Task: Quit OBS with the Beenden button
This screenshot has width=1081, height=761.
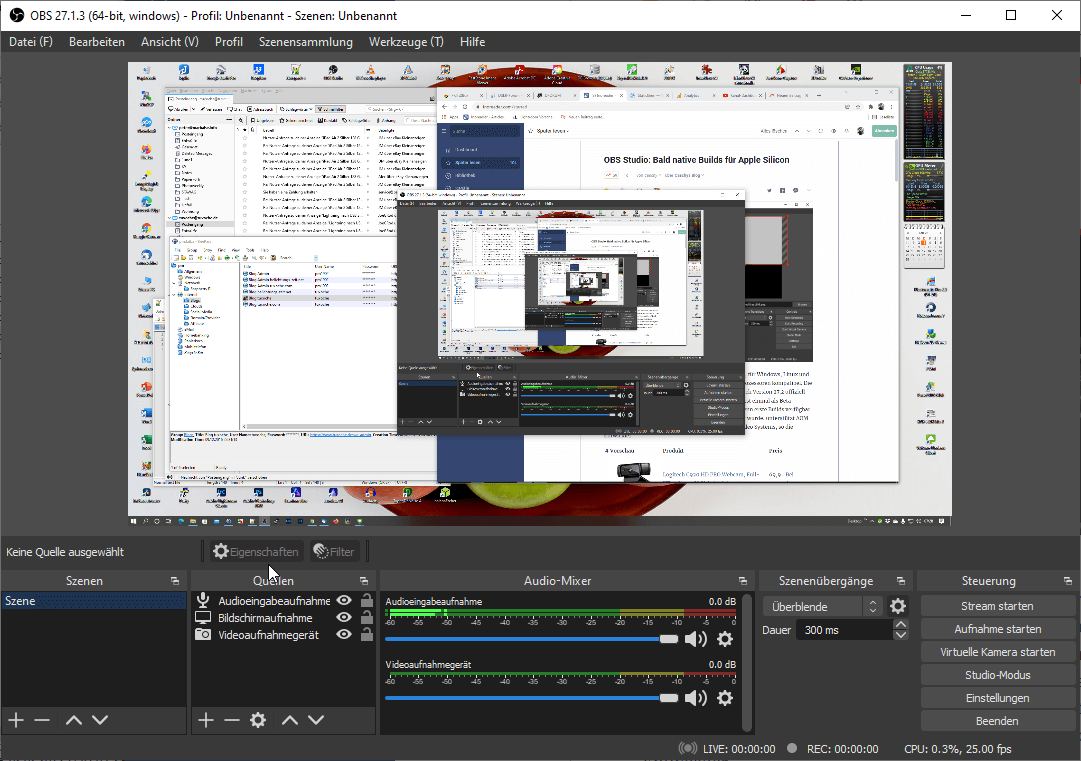Action: (998, 721)
